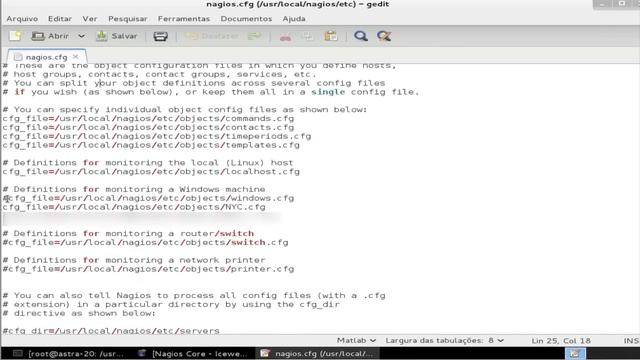Click the comment about the local (Linux) host

tap(148, 163)
